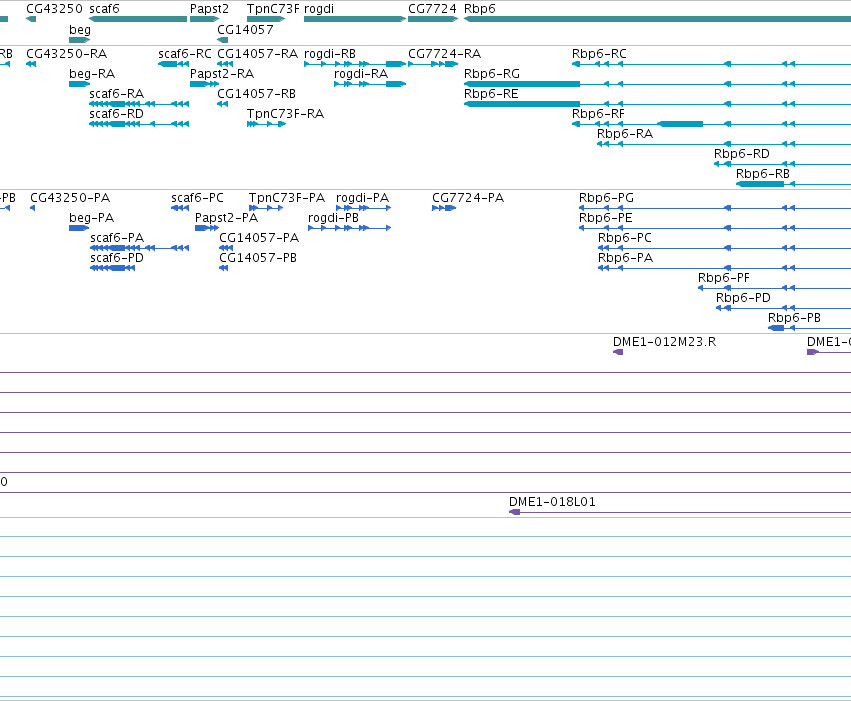Image resolution: width=851 pixels, height=701 pixels.
Task: Select the scaf6-PA label
Action: click(117, 238)
